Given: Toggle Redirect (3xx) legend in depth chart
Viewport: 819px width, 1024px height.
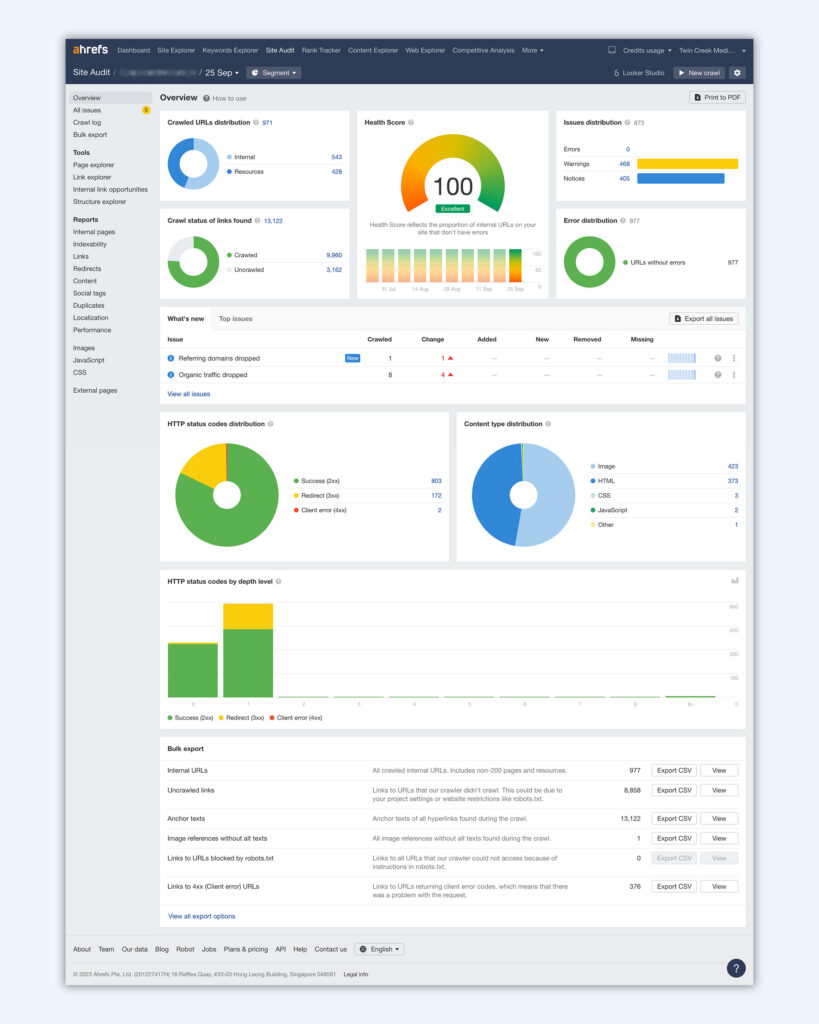Looking at the screenshot, I should pos(241,718).
